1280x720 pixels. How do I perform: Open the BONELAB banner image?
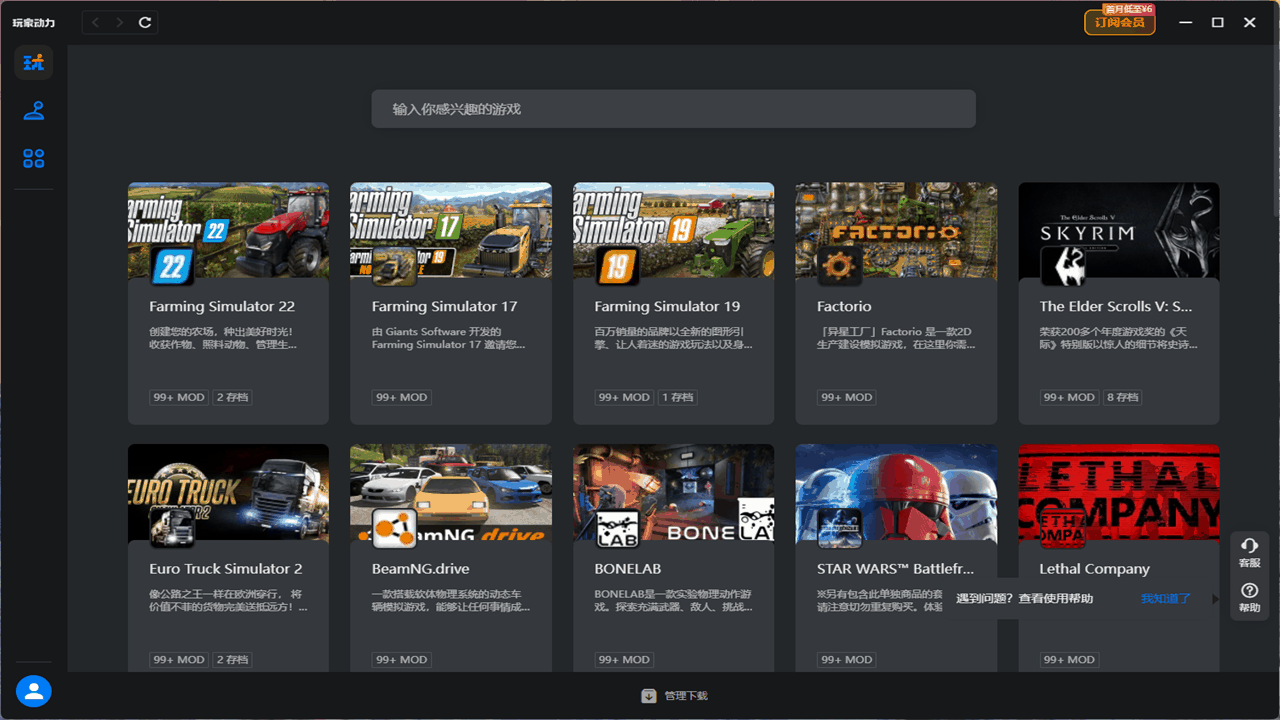[673, 492]
